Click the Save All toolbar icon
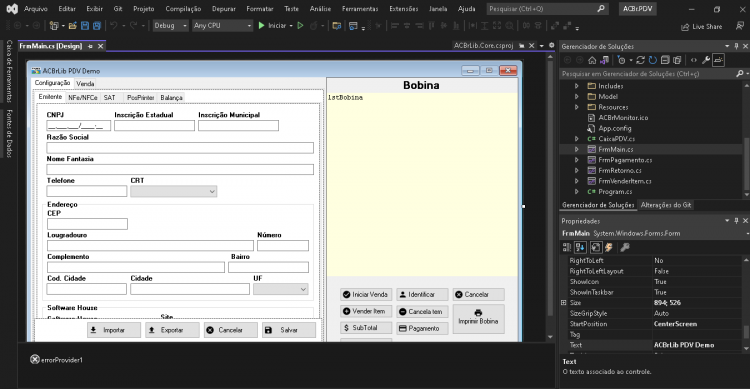 [x=97, y=26]
